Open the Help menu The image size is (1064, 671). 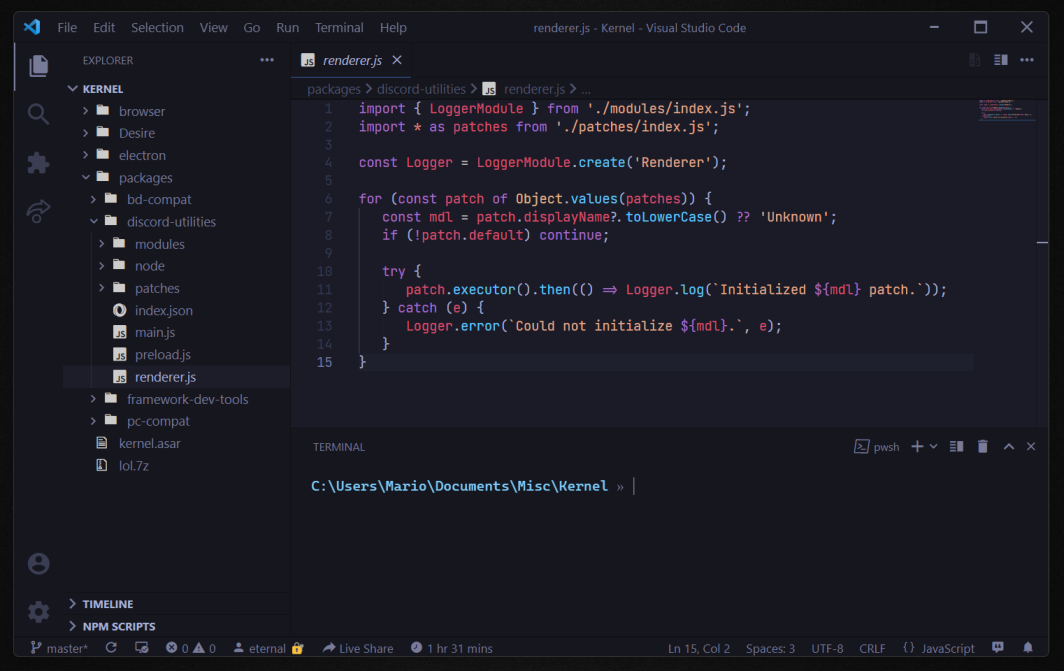(x=393, y=28)
